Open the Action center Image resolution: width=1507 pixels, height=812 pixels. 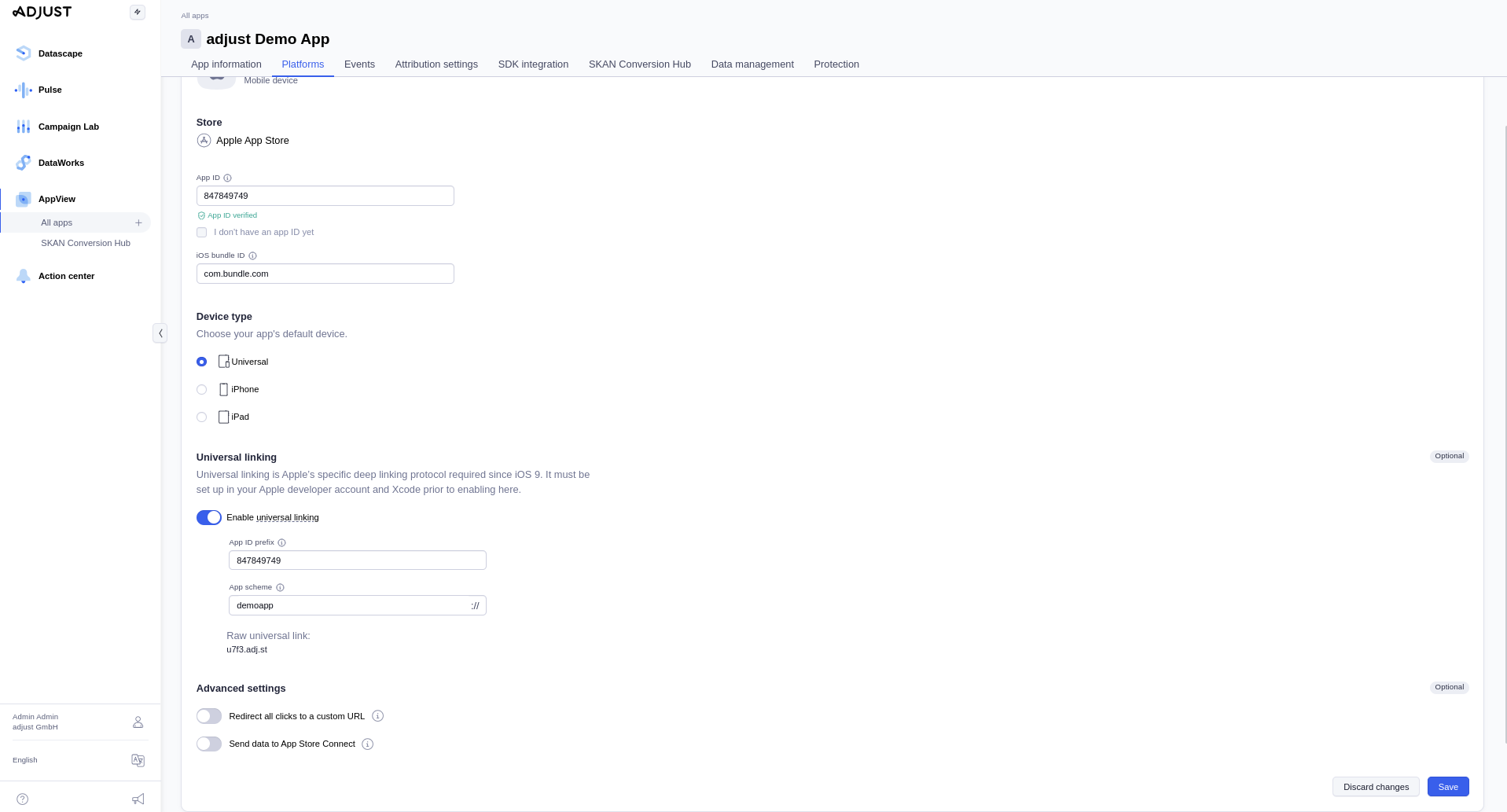[x=66, y=276]
